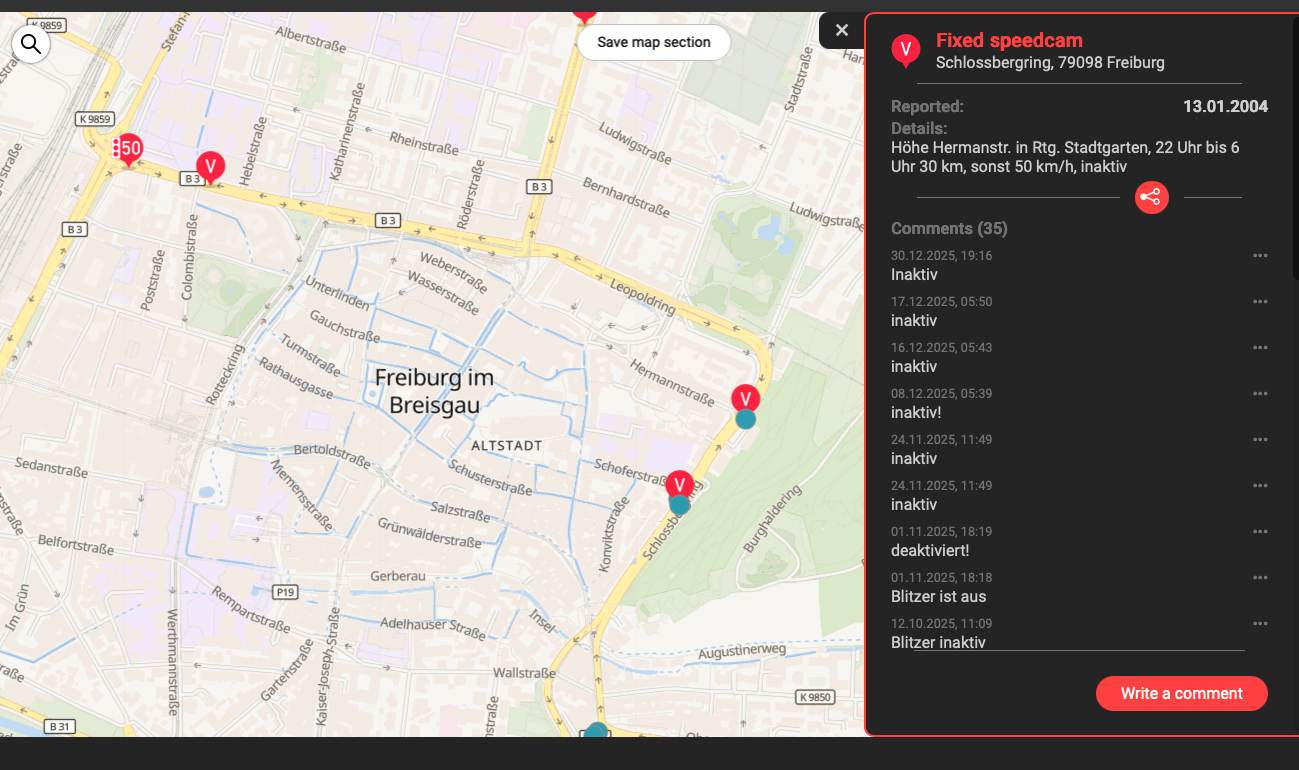Open options for the 30.12.2025 comment
The width and height of the screenshot is (1299, 770).
pyautogui.click(x=1260, y=256)
